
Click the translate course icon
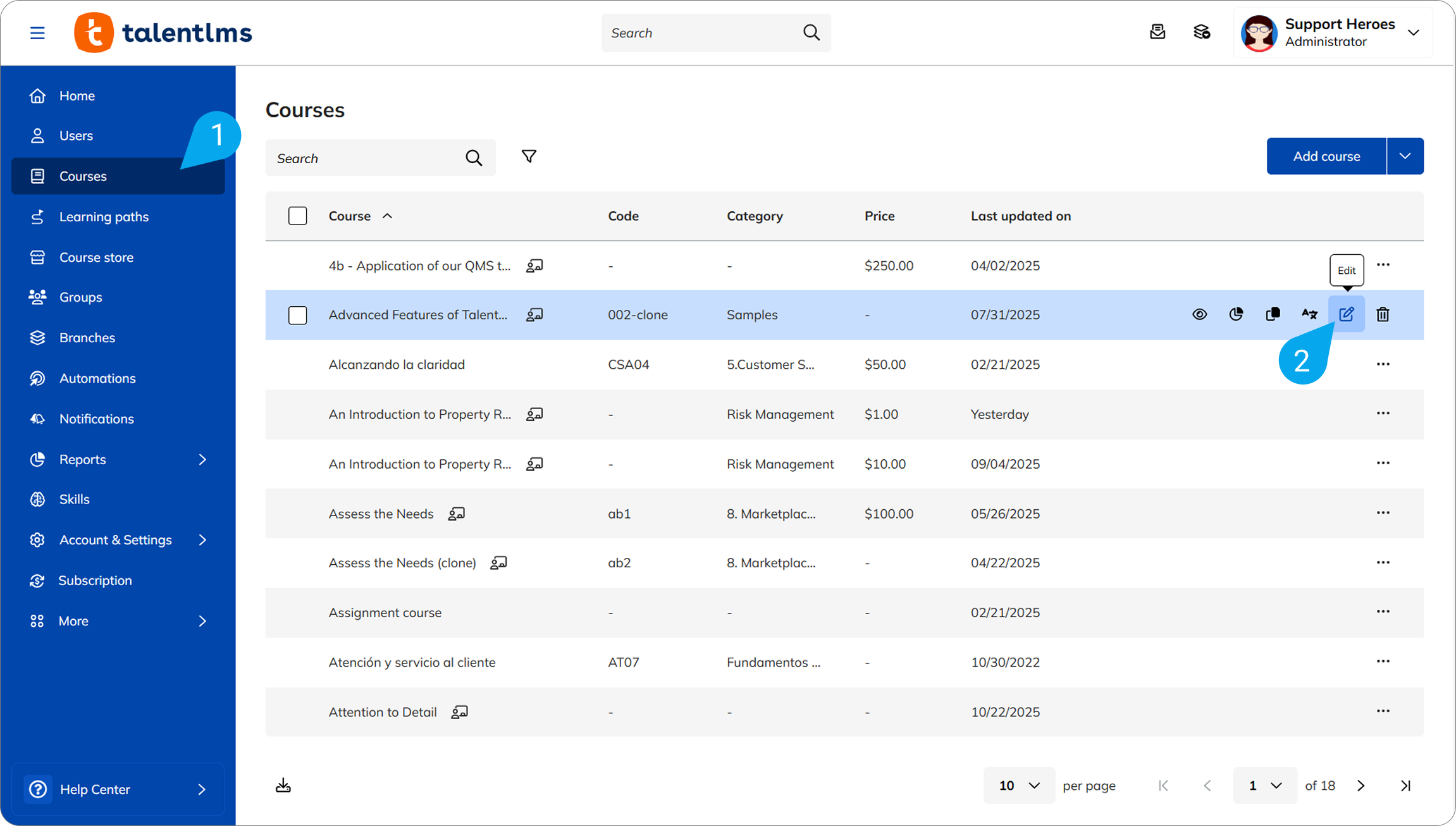[x=1309, y=314]
